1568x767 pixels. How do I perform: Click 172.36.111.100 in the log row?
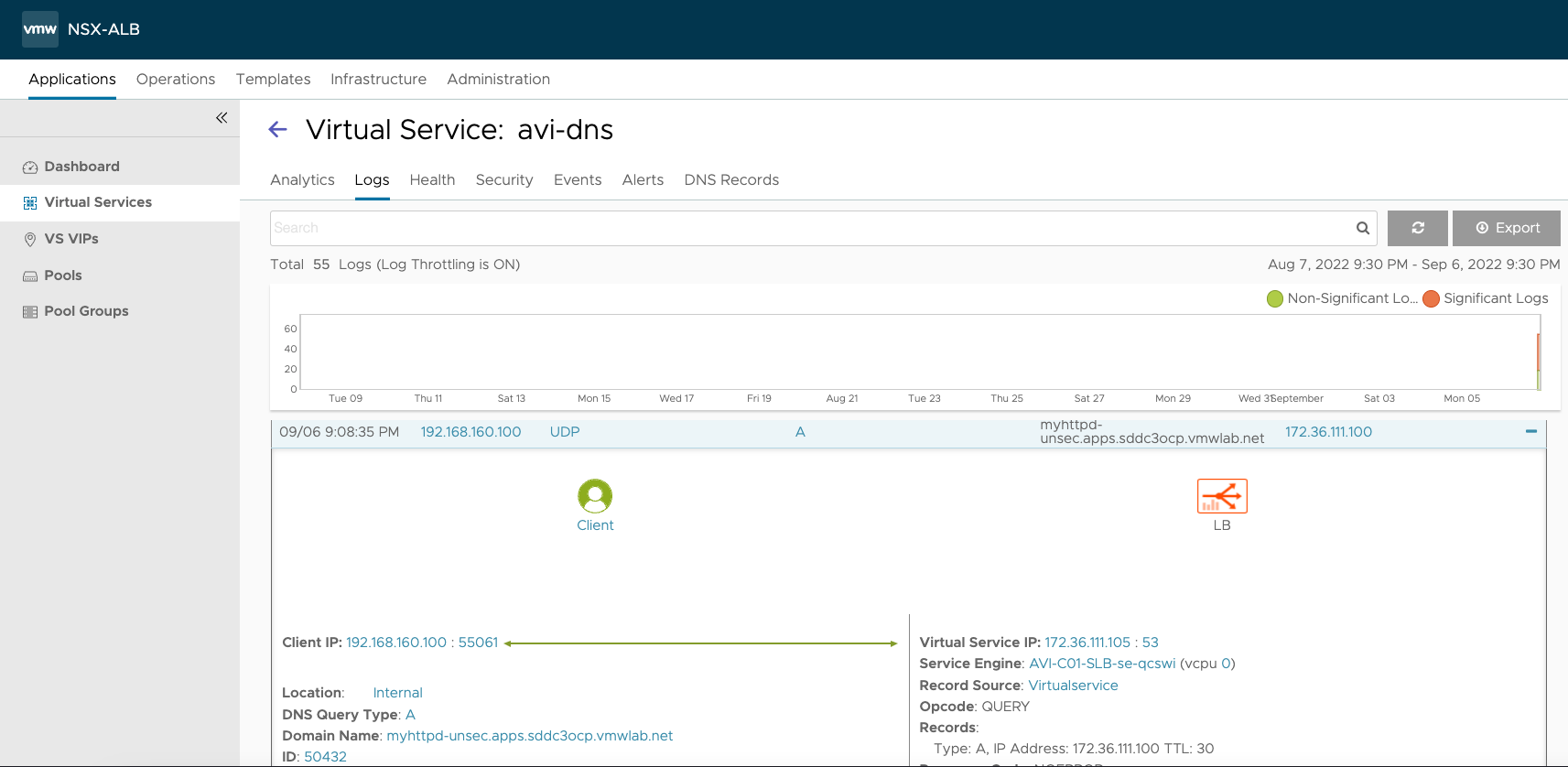[1329, 432]
